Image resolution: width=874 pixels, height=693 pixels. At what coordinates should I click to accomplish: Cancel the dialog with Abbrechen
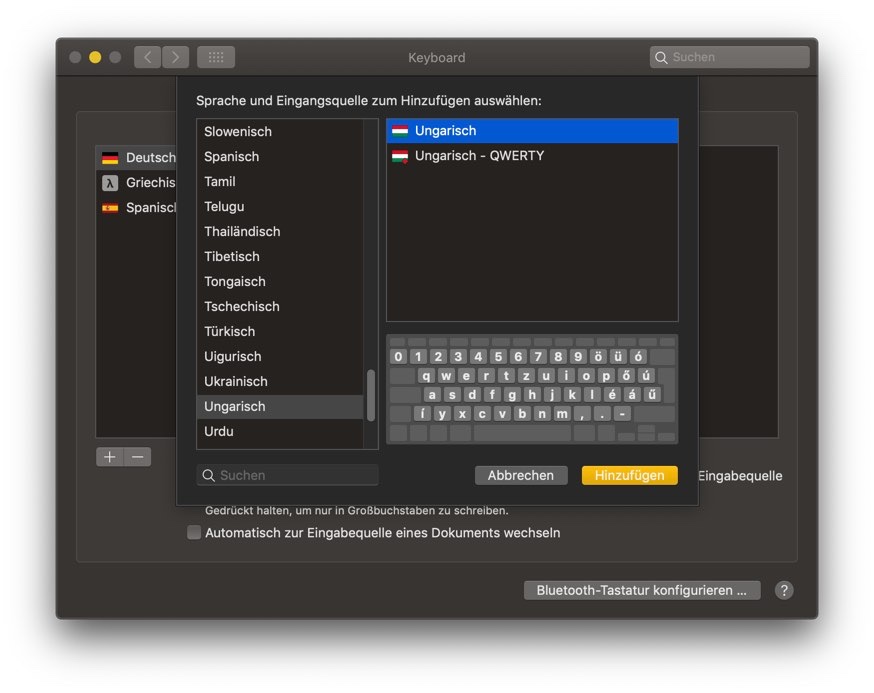pos(521,475)
